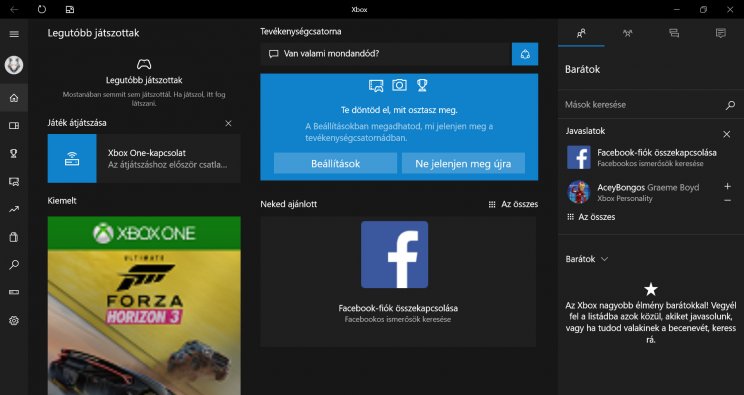This screenshot has width=744, height=395.
Task: Click the back arrow in the title bar
Action: coord(14,9)
